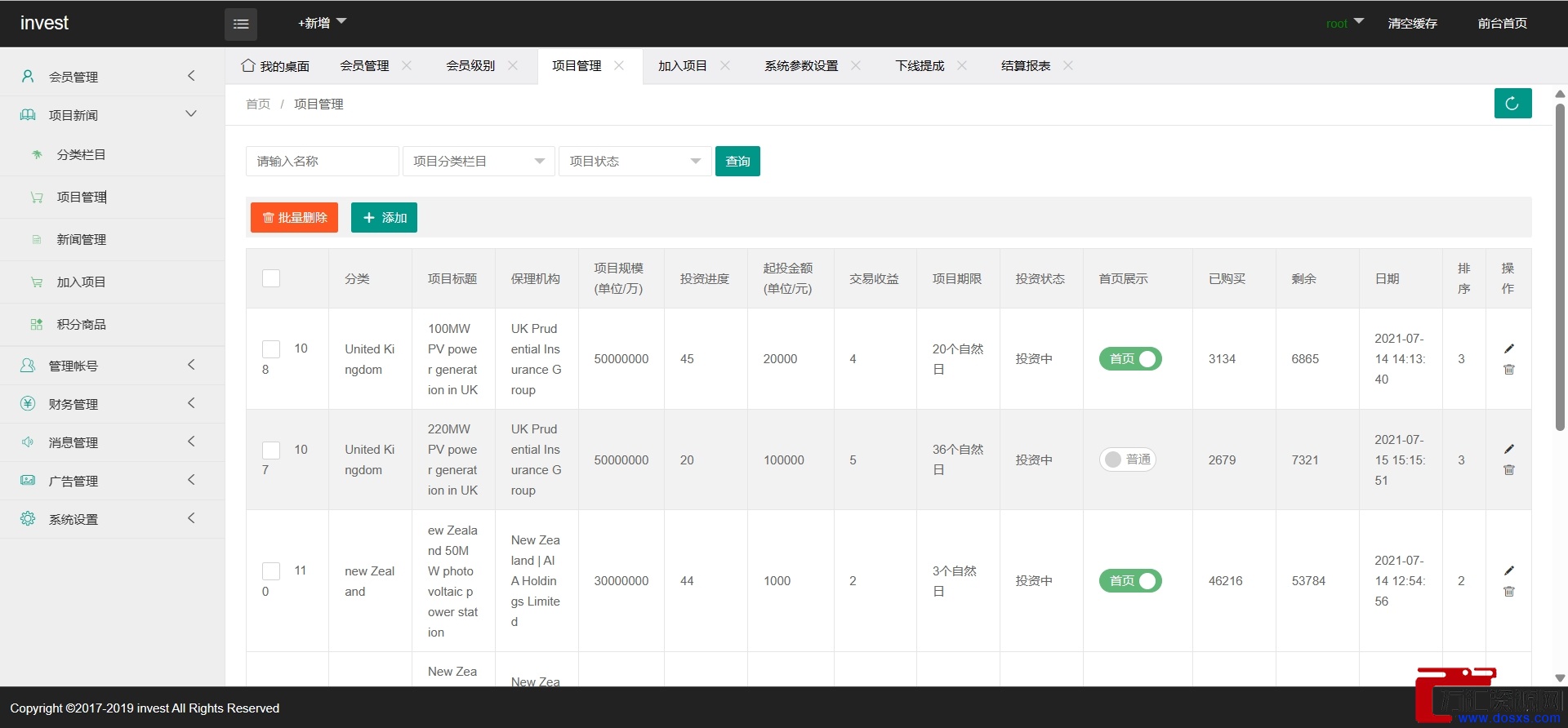Click the scrollbar down arrow
Viewport: 1568px width, 728px height.
tap(1560, 678)
